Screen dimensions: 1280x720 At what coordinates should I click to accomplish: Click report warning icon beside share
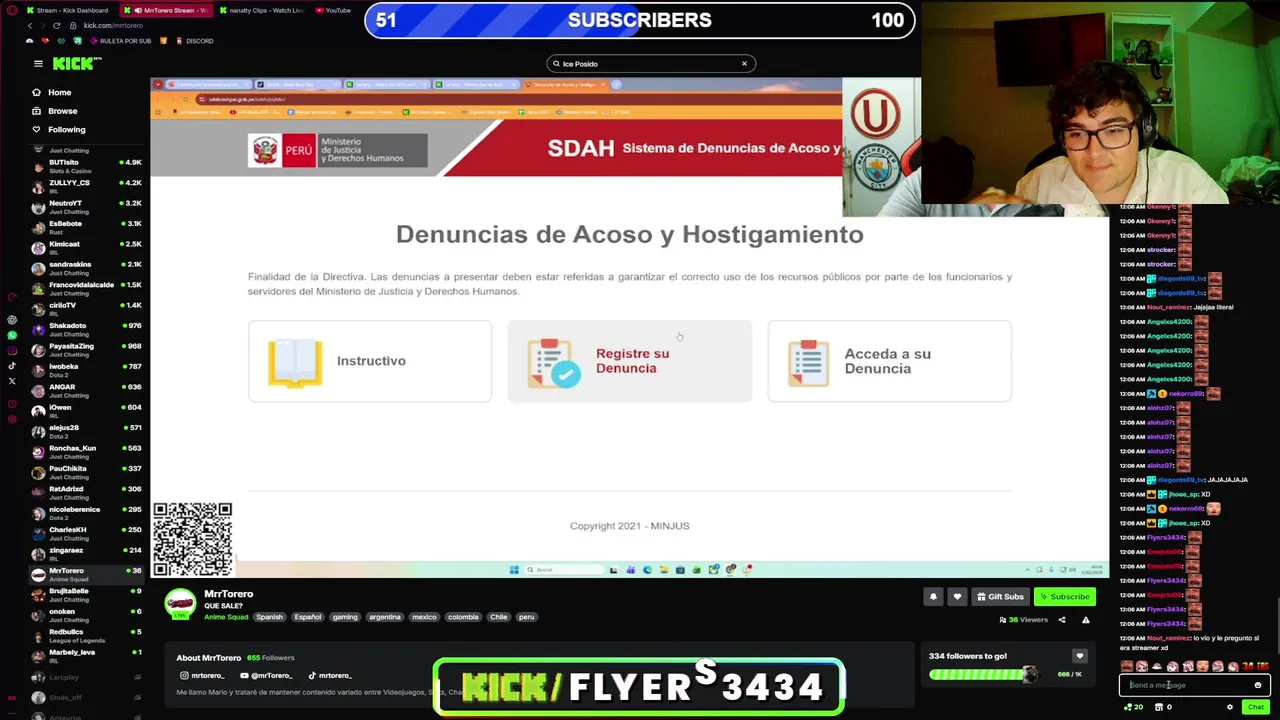pos(1085,620)
